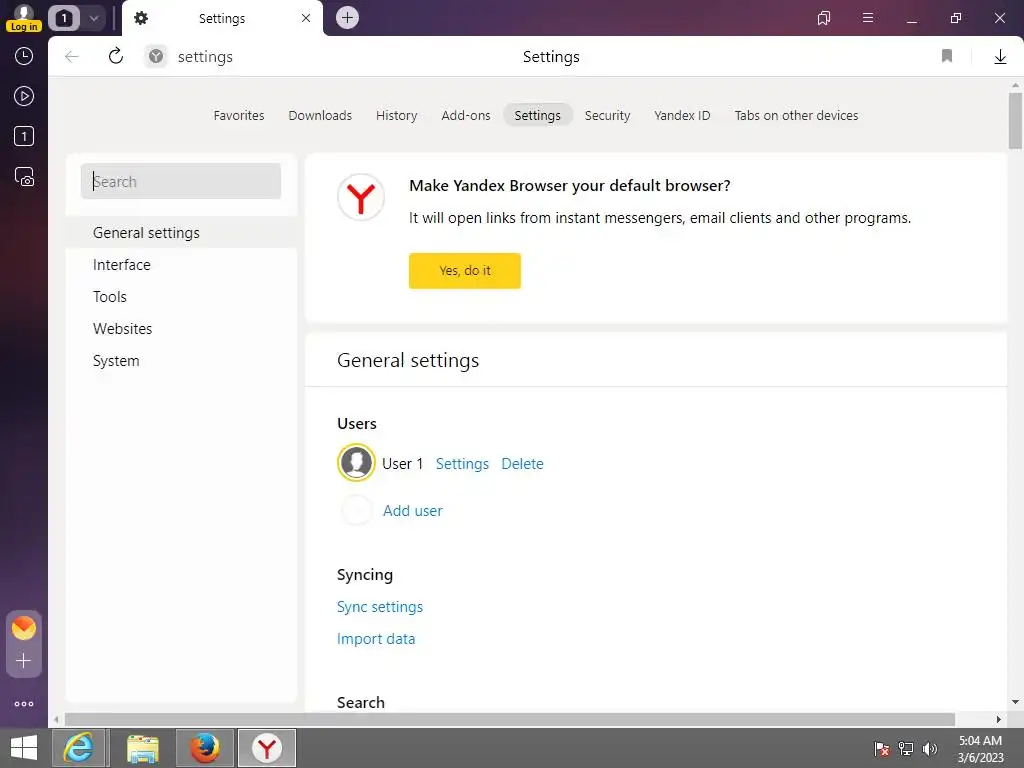
Task: Click the scroll right arrow
Action: (998, 719)
